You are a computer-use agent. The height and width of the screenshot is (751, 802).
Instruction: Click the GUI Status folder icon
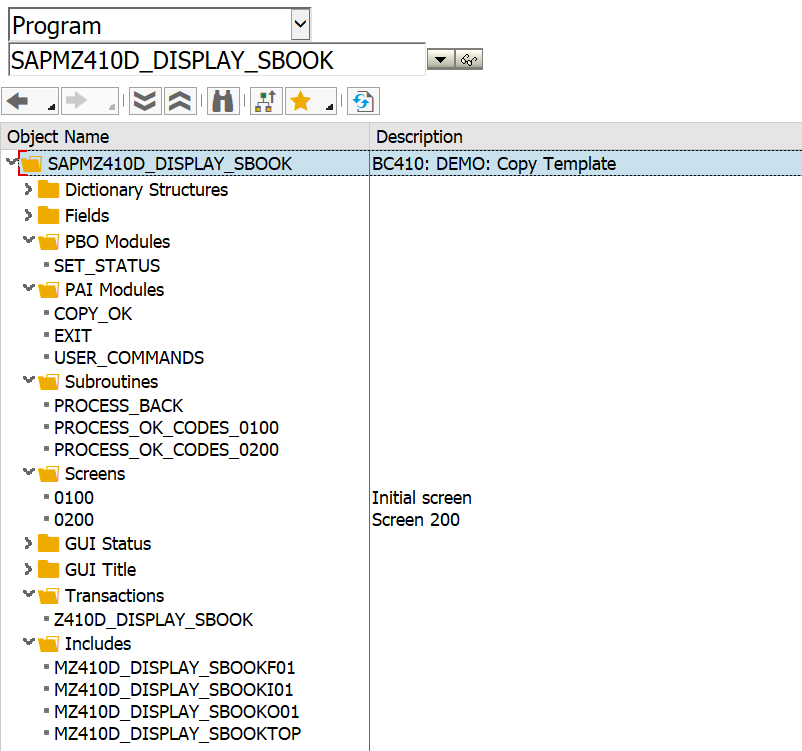point(49,543)
